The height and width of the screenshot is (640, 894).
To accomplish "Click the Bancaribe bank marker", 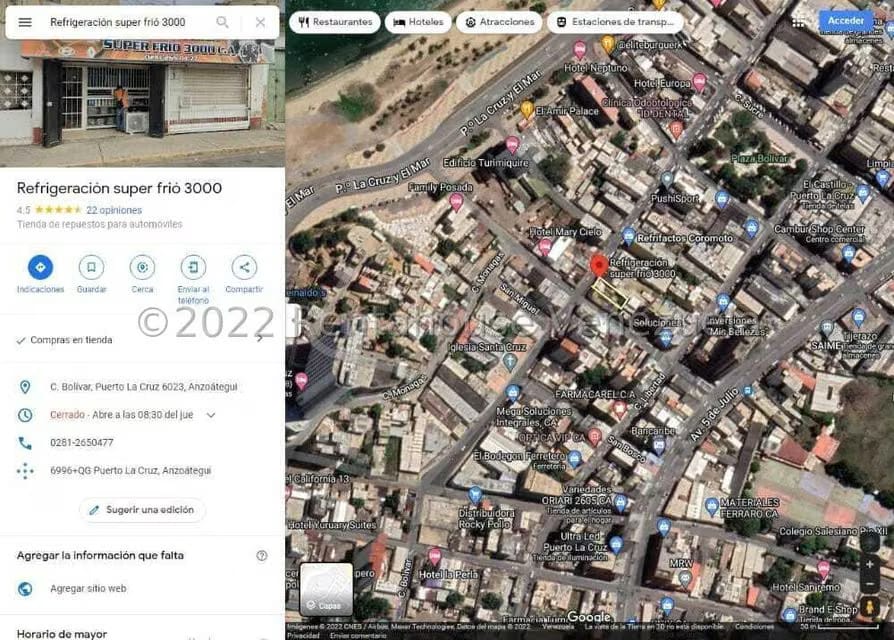I will pyautogui.click(x=659, y=446).
